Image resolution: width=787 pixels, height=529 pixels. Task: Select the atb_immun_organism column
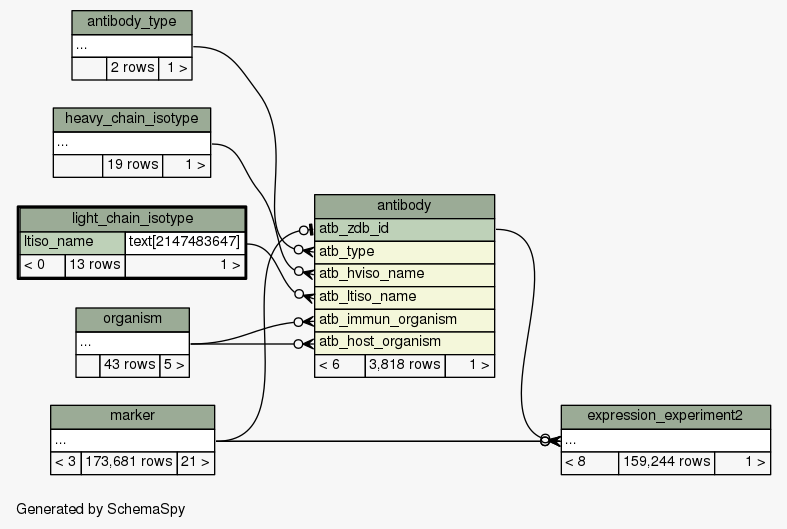[404, 320]
